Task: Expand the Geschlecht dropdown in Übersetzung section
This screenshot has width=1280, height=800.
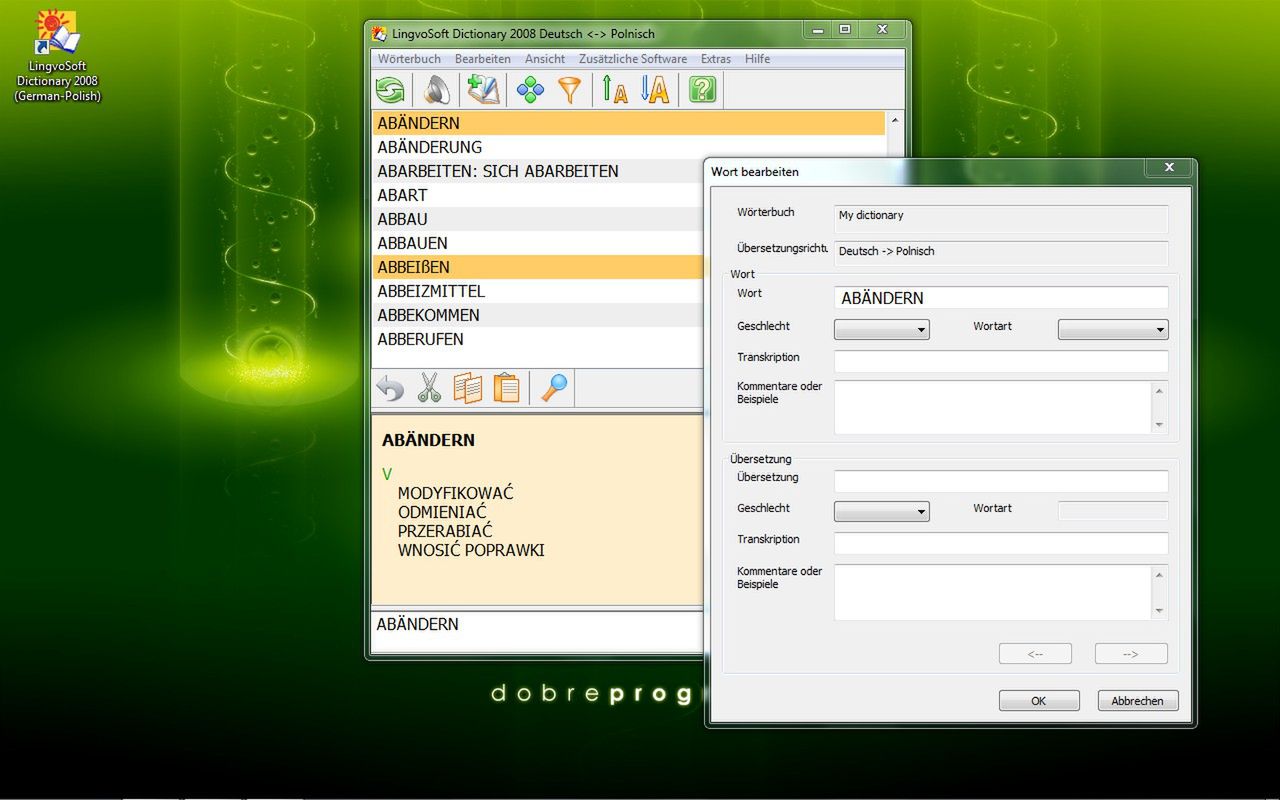Action: (881, 511)
